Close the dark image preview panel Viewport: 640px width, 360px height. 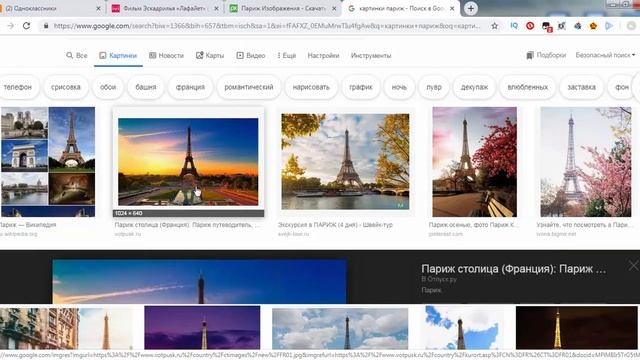633,265
